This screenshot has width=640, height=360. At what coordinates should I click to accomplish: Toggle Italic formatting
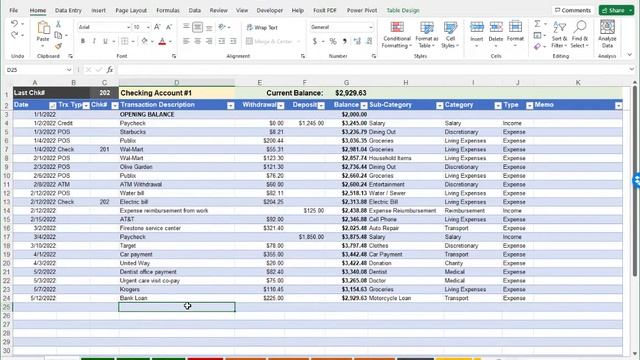94,41
